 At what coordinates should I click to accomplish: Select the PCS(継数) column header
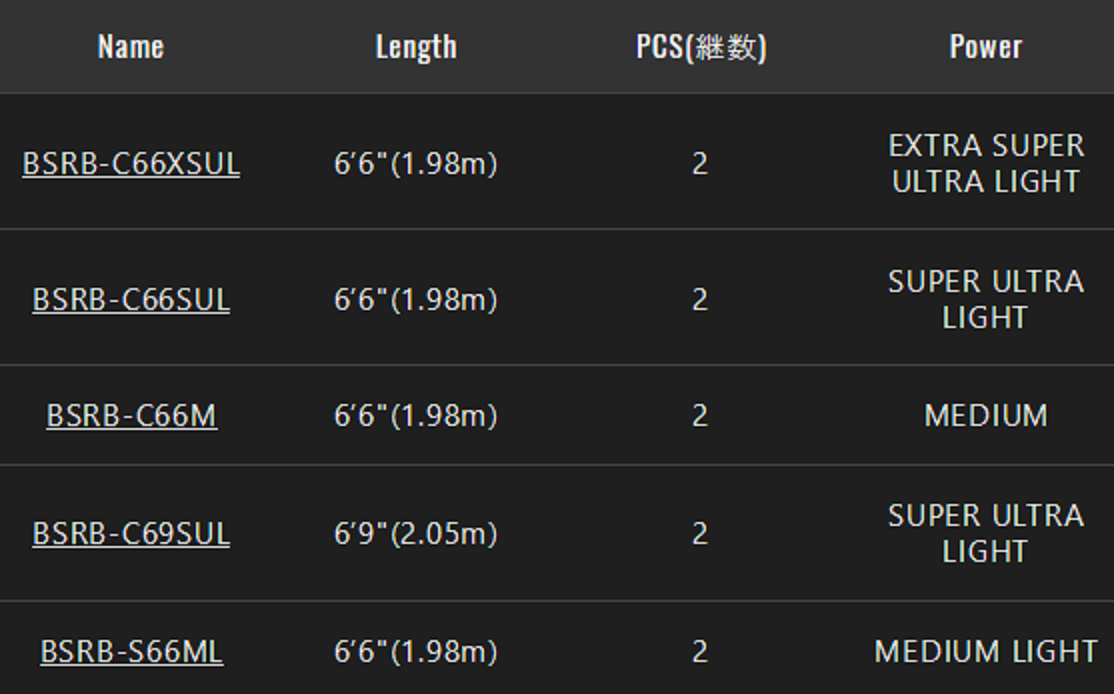[x=701, y=46]
